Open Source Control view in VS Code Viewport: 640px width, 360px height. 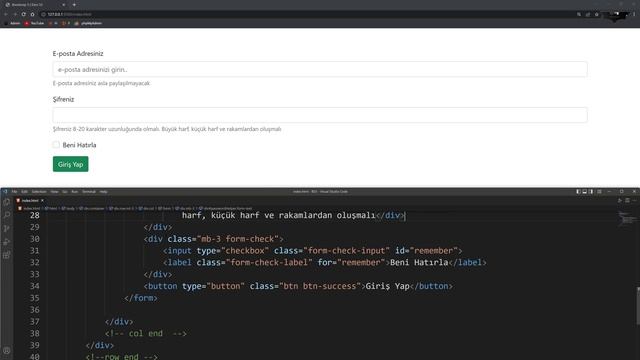pos(7,229)
